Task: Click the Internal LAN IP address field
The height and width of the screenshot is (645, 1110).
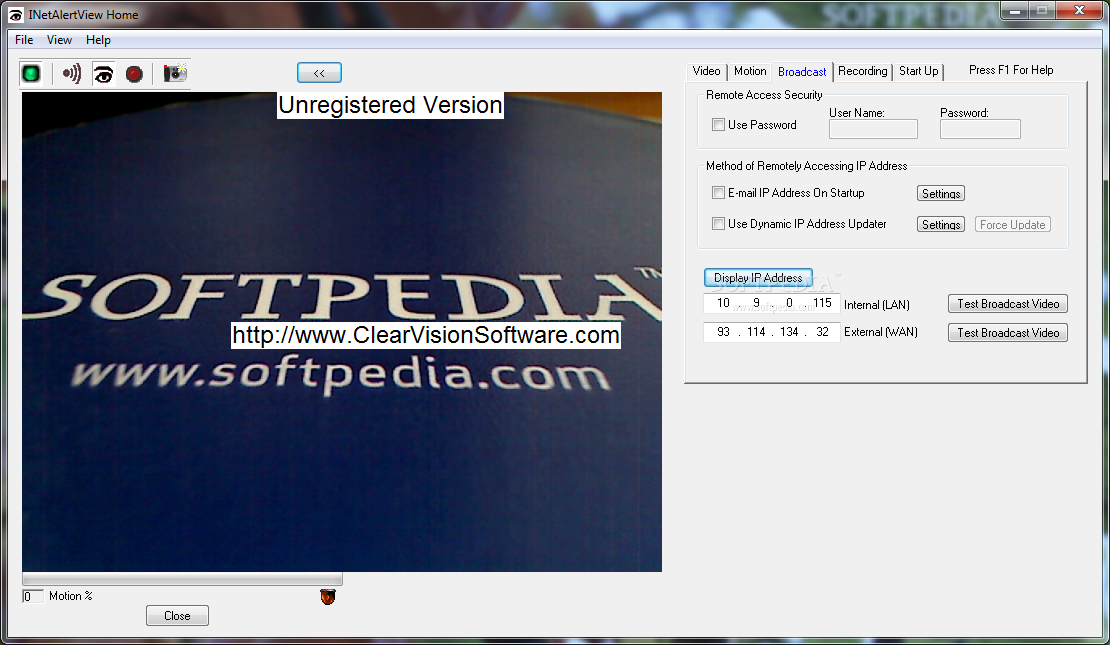Action: click(772, 304)
